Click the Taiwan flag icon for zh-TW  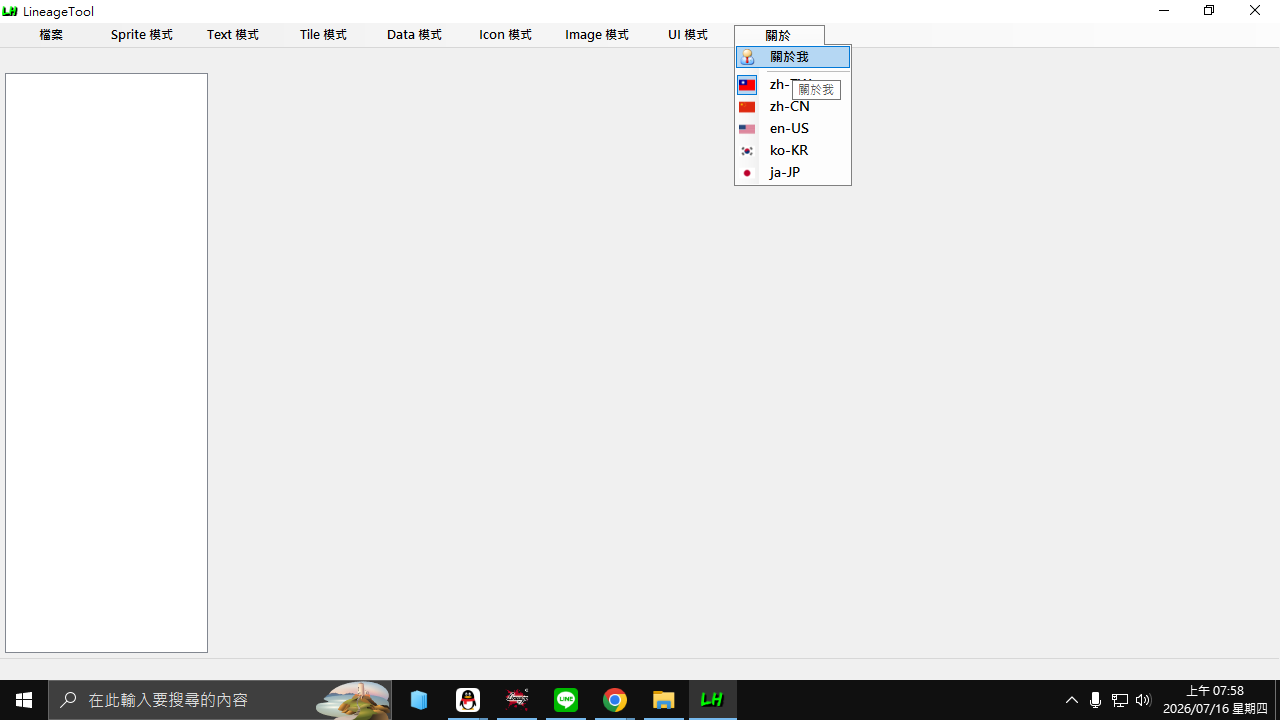click(x=747, y=85)
